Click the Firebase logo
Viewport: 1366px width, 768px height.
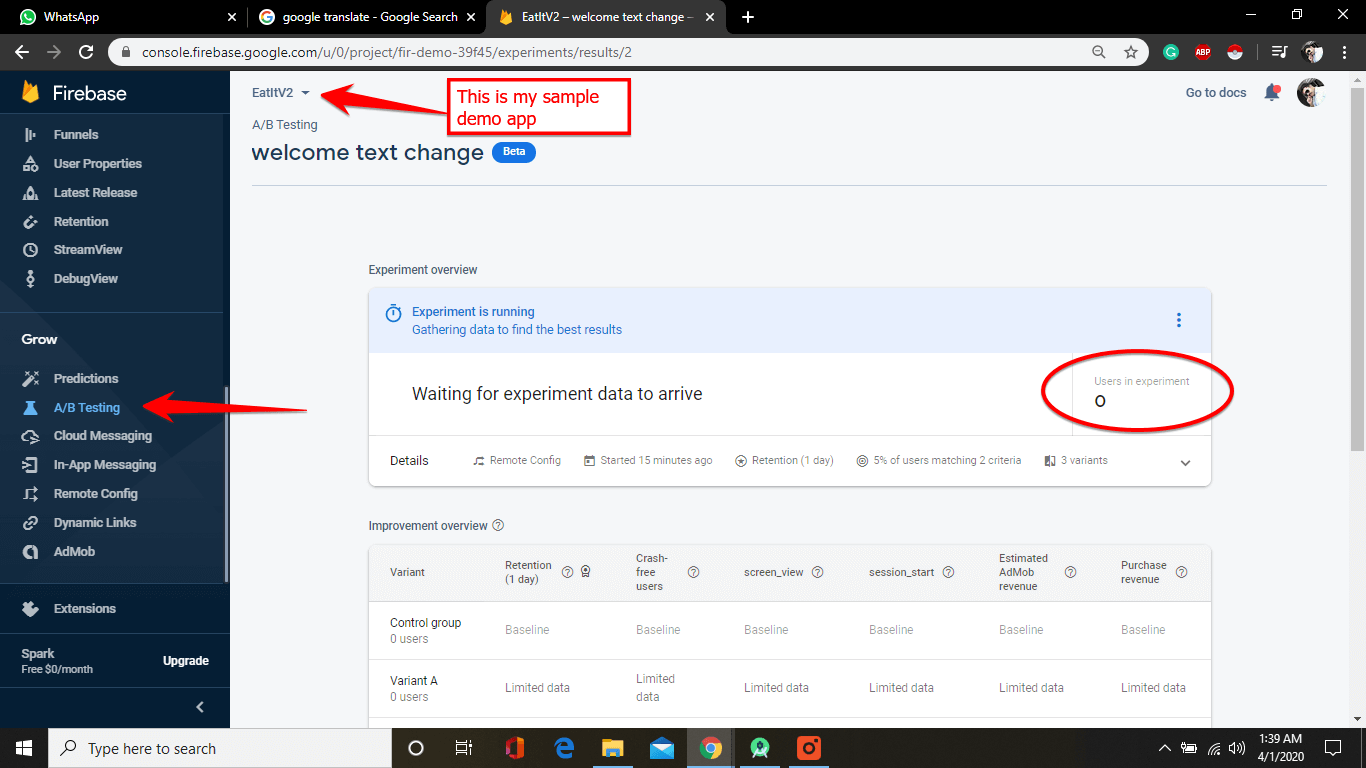(75, 93)
